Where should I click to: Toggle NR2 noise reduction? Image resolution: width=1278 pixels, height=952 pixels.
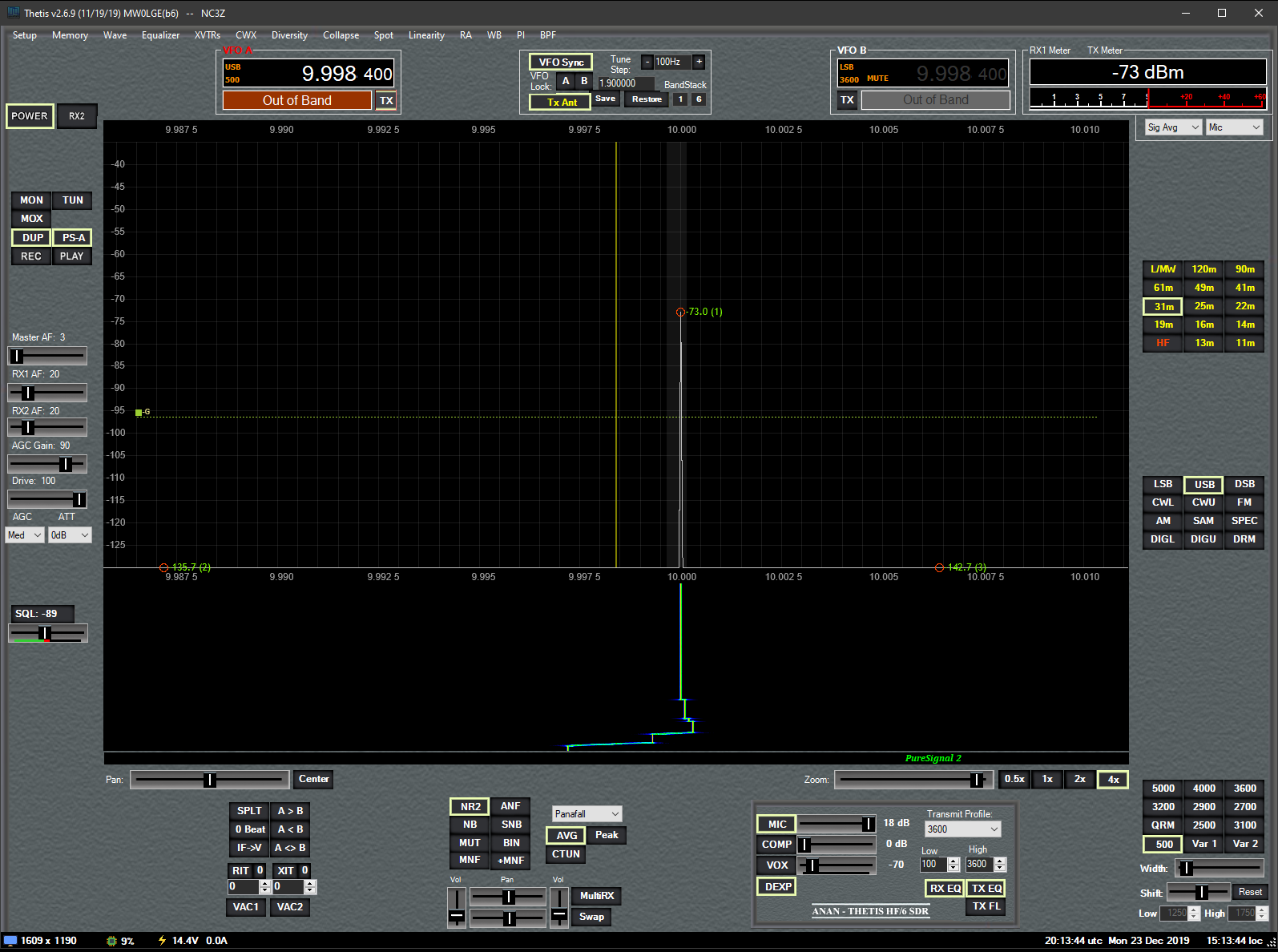tap(470, 807)
